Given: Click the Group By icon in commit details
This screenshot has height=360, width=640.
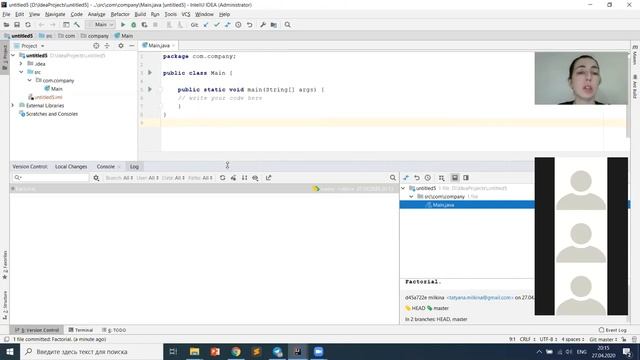Looking at the screenshot, I should pyautogui.click(x=442, y=178).
